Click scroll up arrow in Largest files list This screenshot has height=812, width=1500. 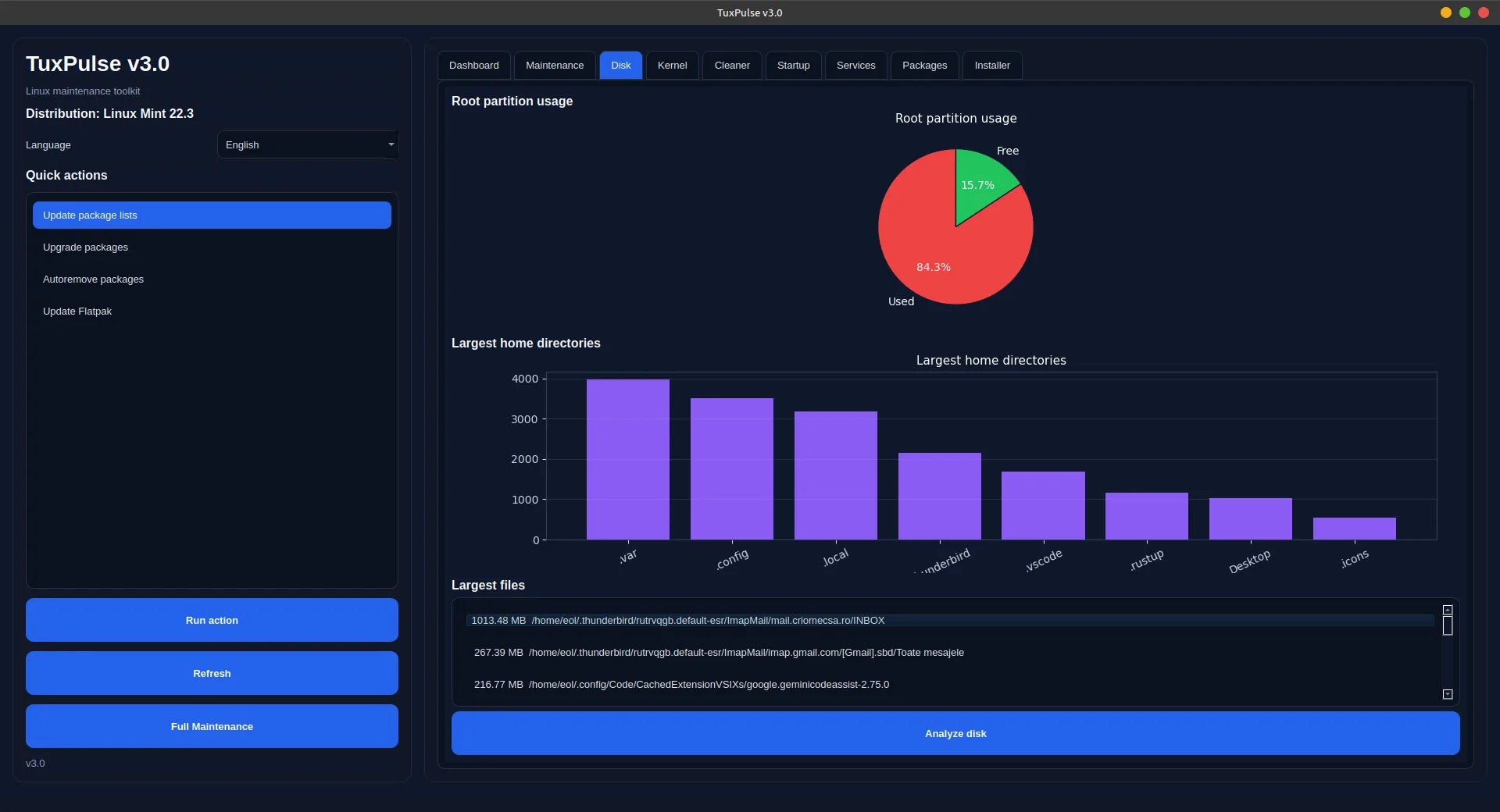point(1447,610)
